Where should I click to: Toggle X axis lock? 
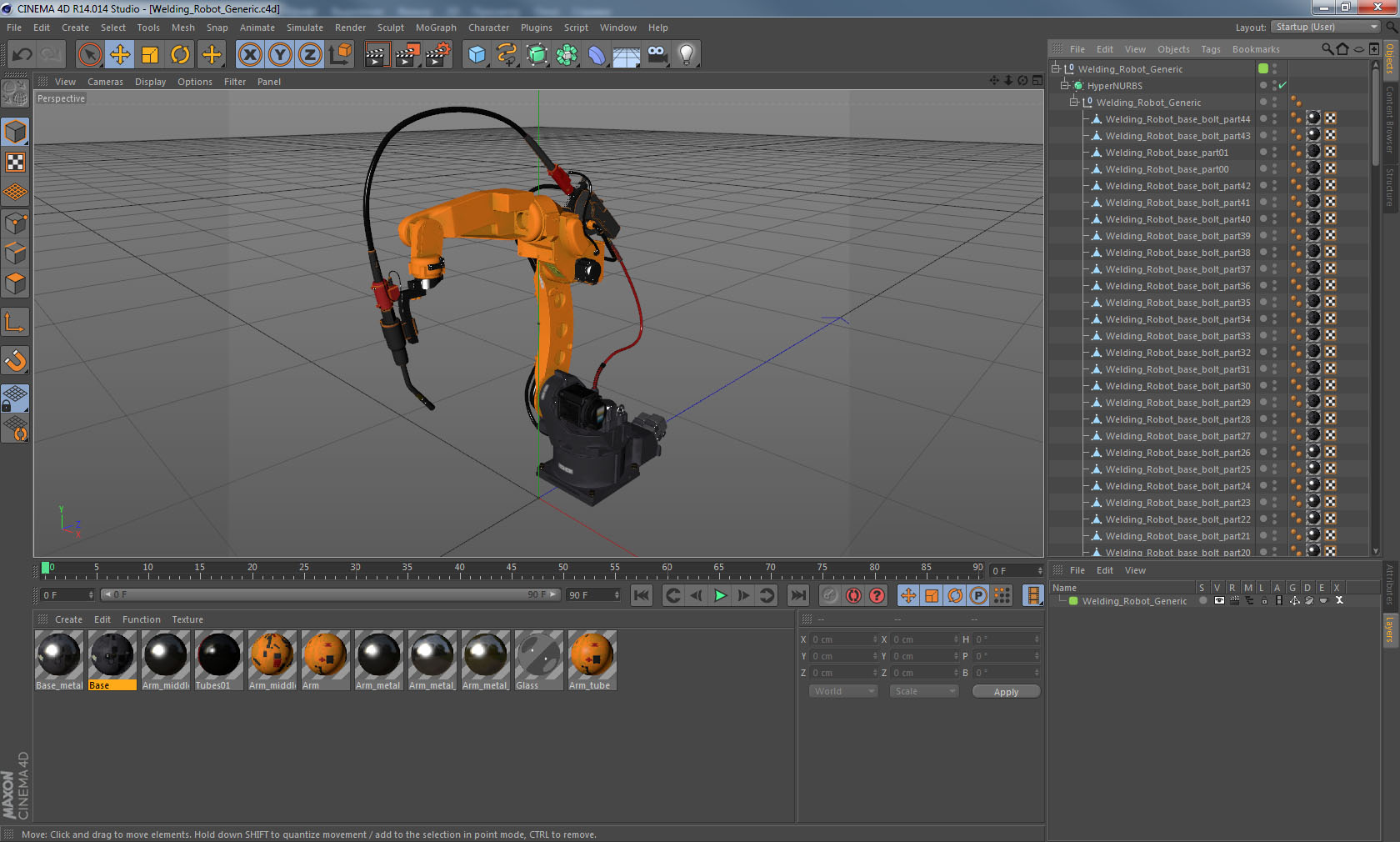(249, 55)
